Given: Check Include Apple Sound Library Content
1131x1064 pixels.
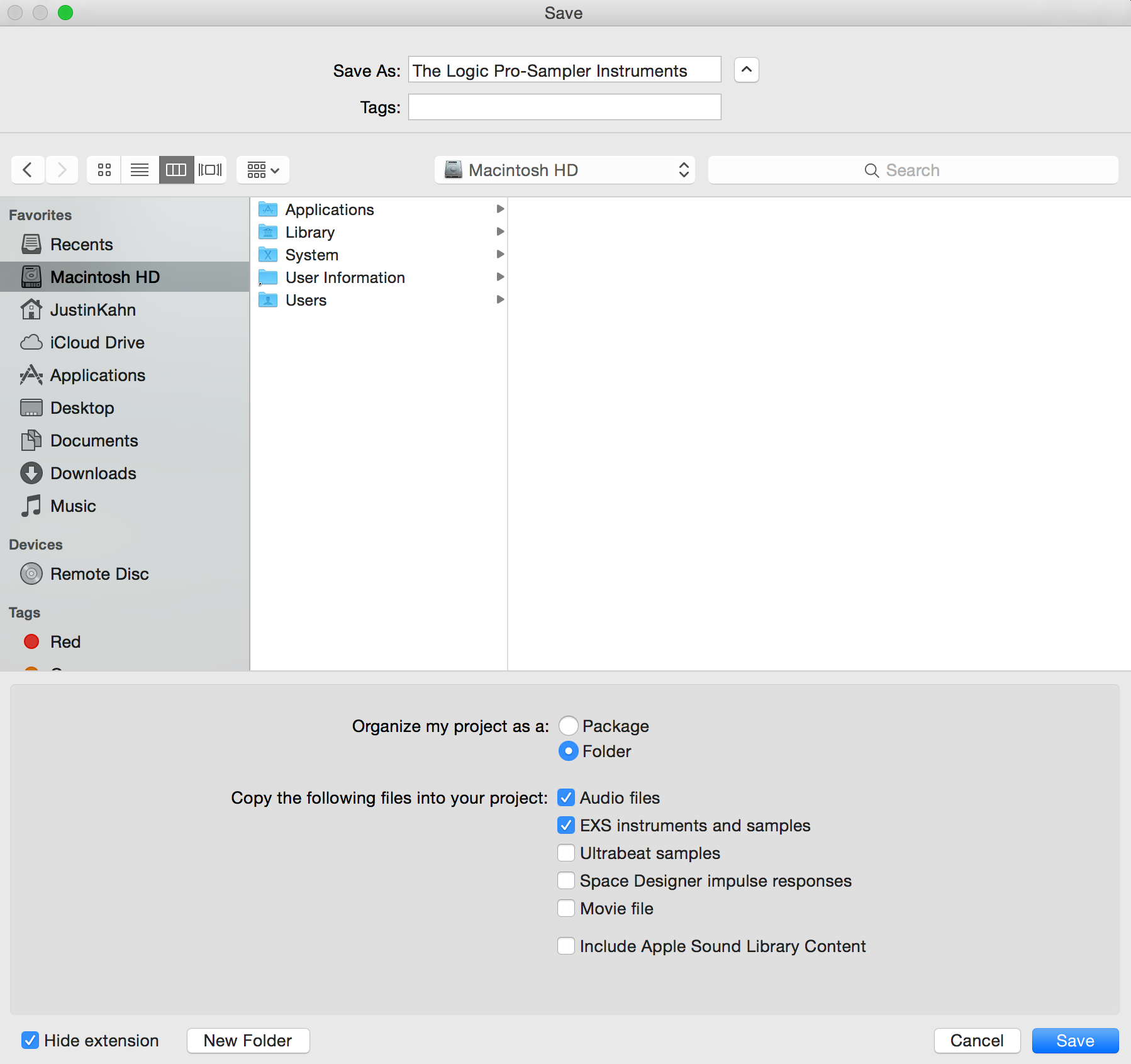Looking at the screenshot, I should (566, 946).
